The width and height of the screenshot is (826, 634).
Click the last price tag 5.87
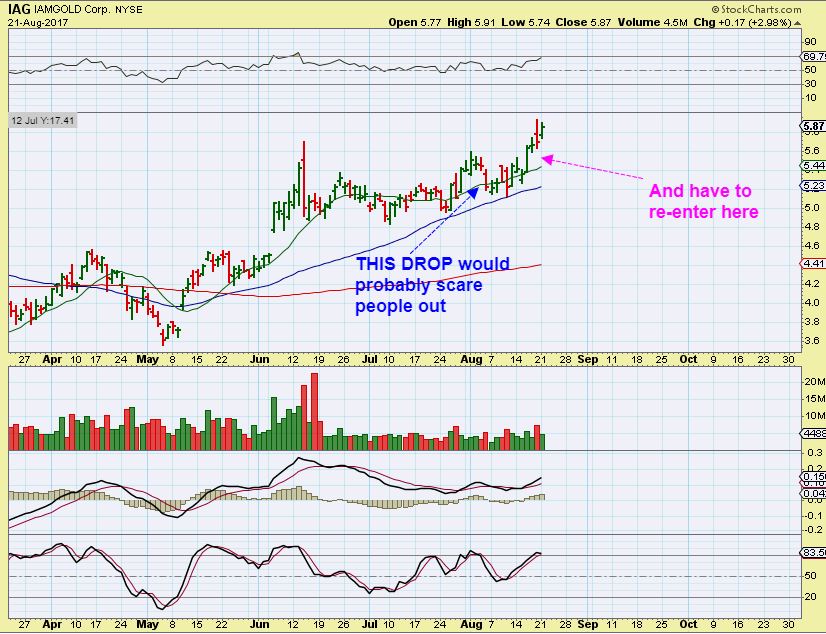[x=813, y=126]
